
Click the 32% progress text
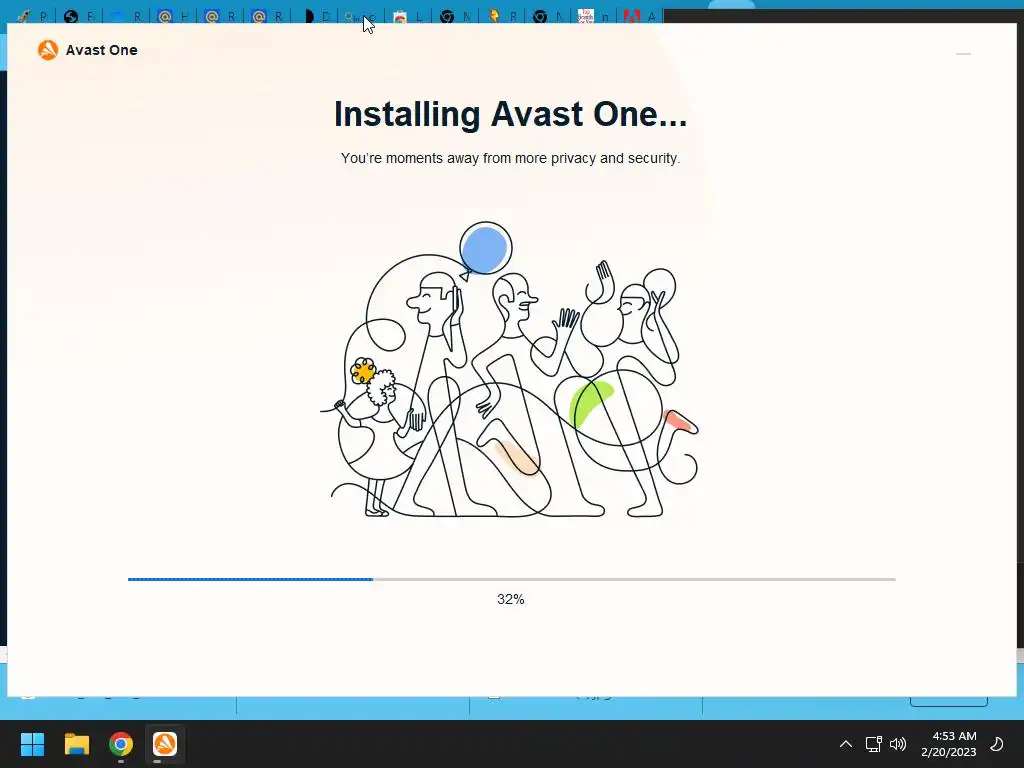pos(511,599)
